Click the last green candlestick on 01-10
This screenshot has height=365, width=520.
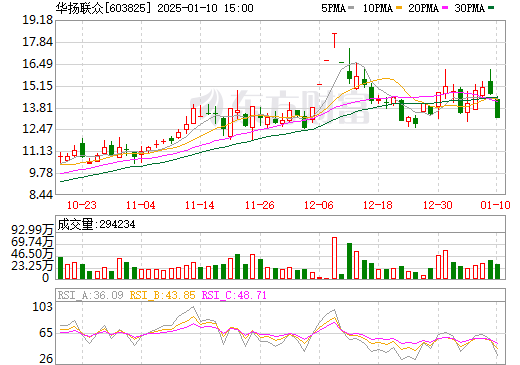497,107
